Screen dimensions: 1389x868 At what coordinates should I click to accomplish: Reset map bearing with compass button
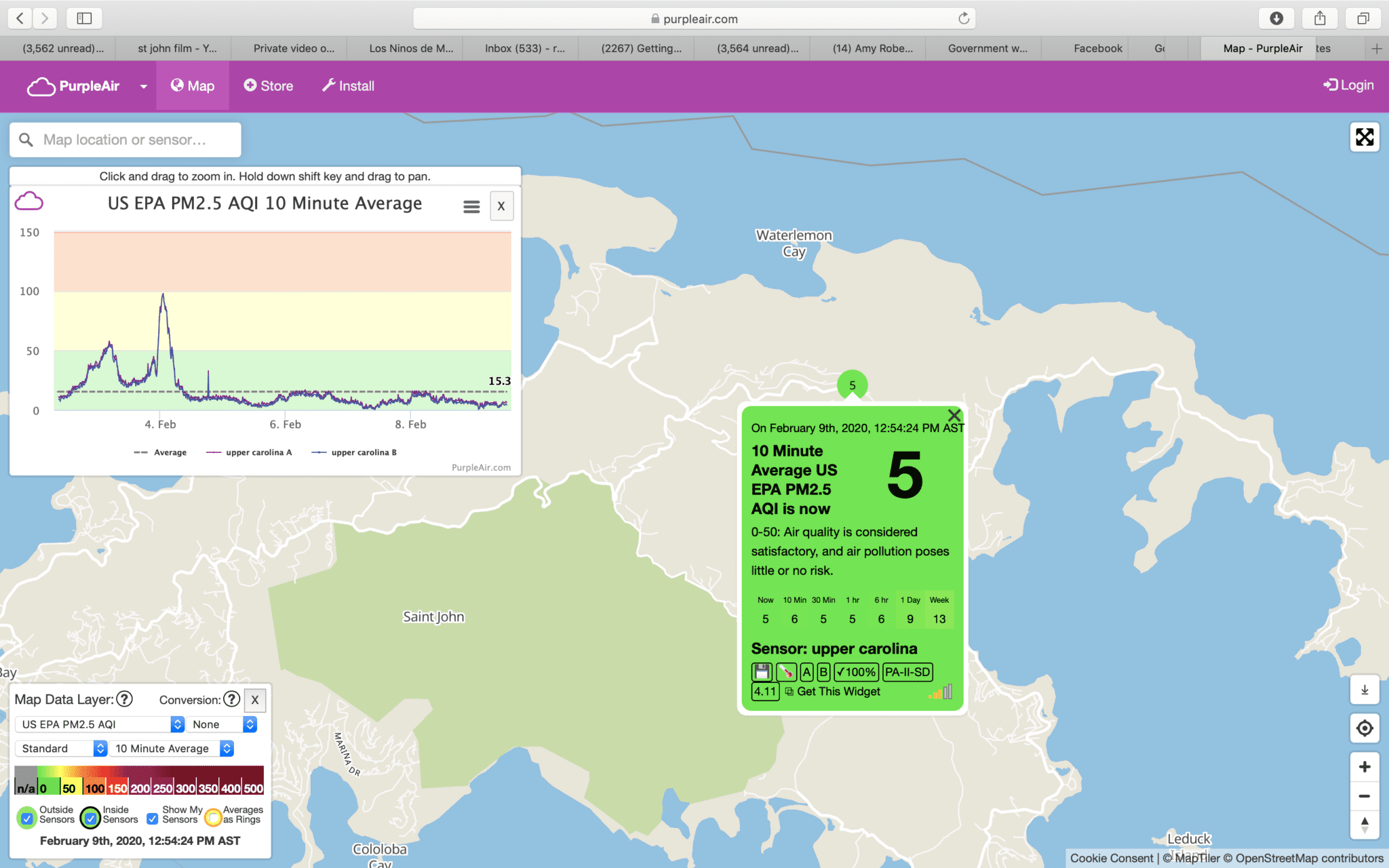point(1365,825)
